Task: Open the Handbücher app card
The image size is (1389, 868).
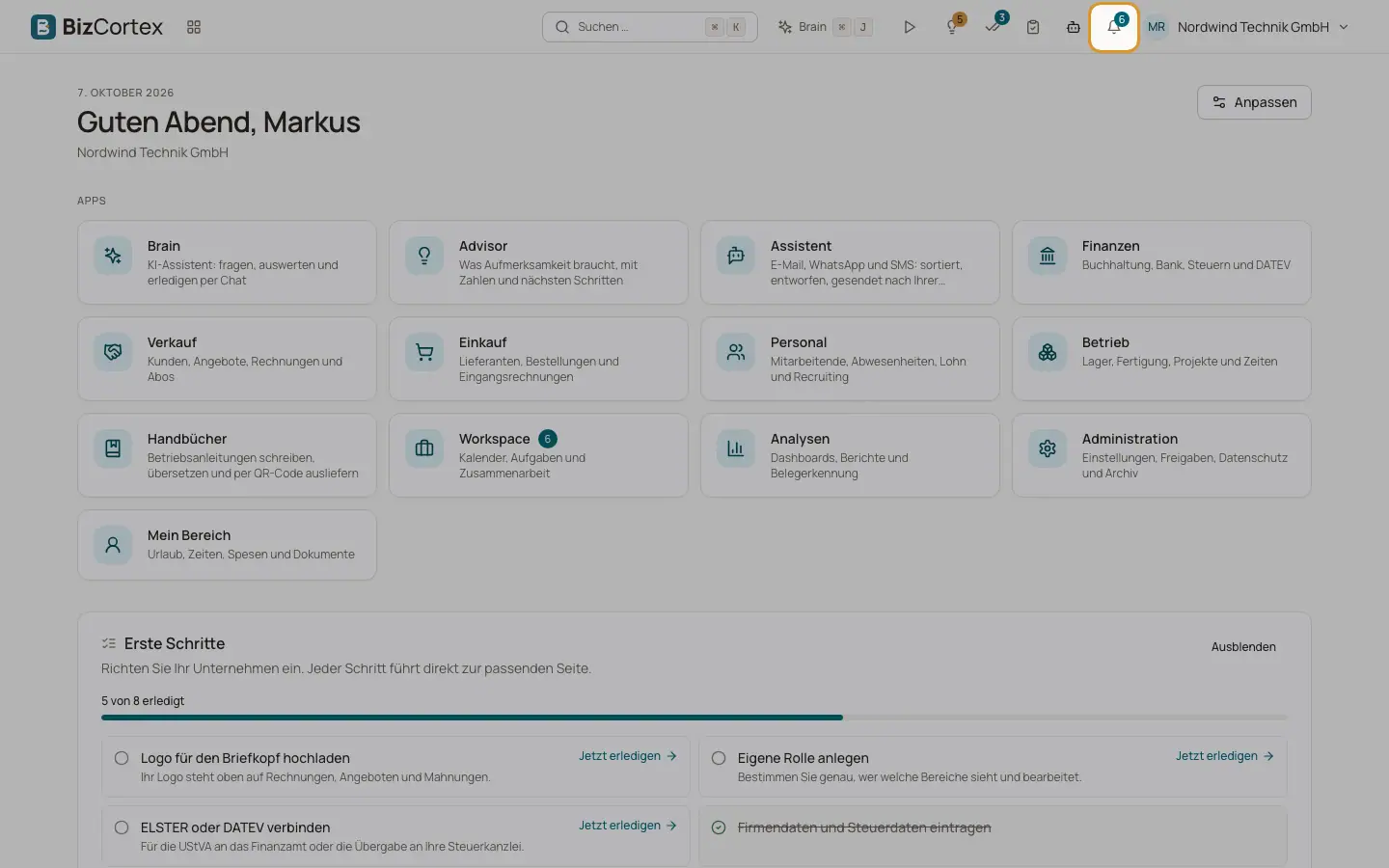Action: (227, 455)
